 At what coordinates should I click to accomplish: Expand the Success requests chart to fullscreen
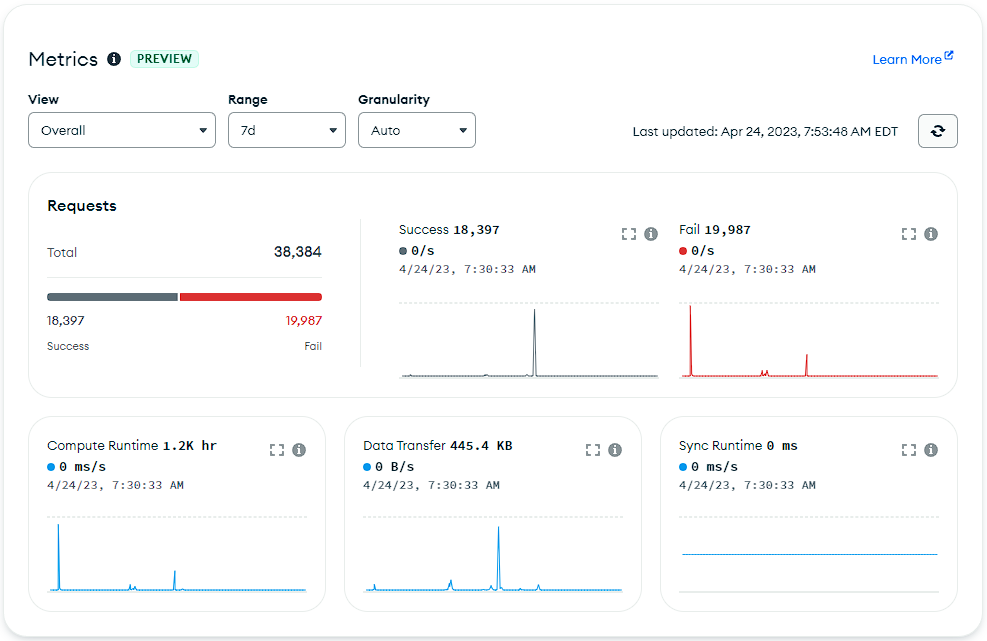click(x=628, y=234)
